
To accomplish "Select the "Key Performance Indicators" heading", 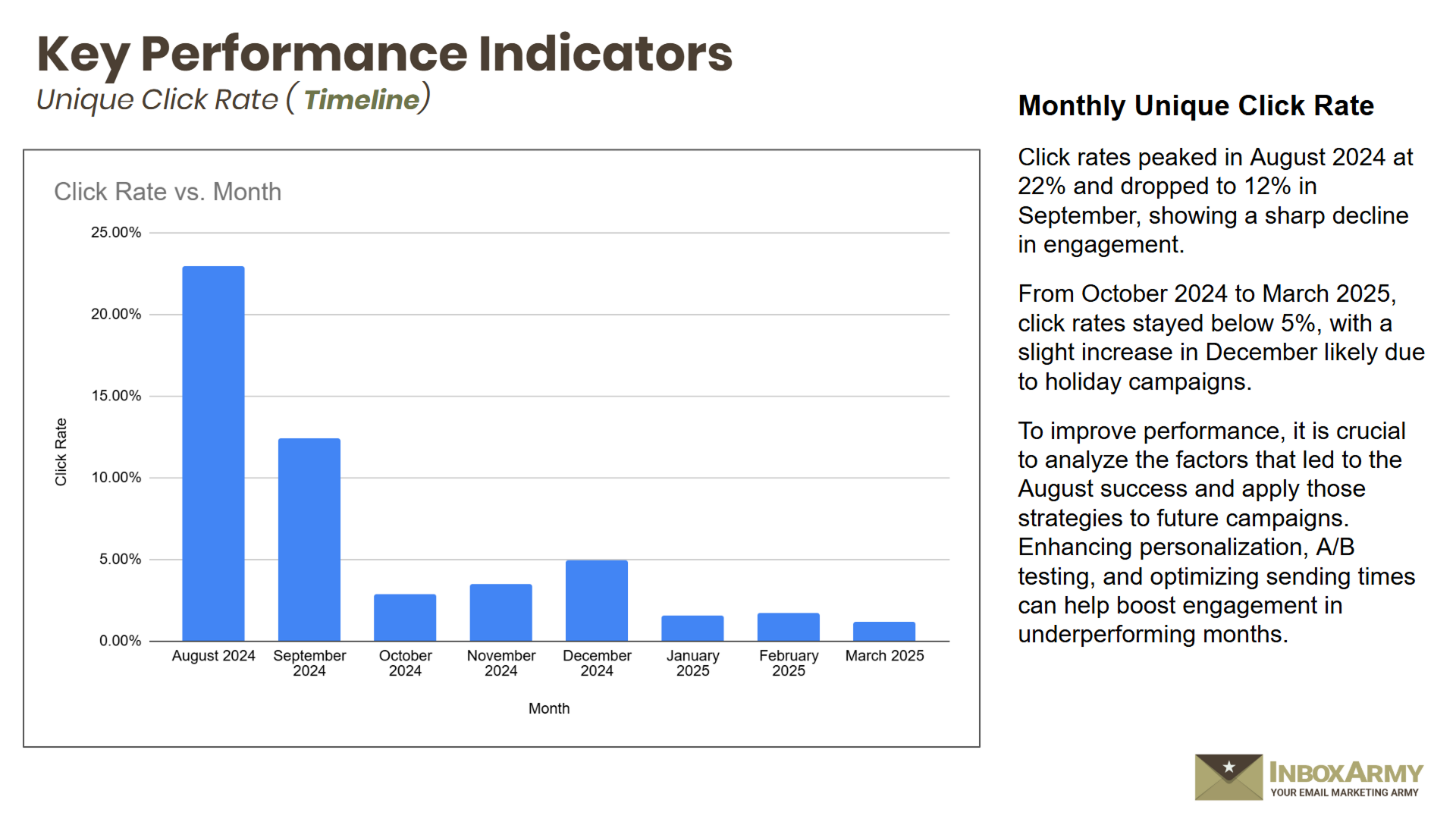I will pos(384,54).
